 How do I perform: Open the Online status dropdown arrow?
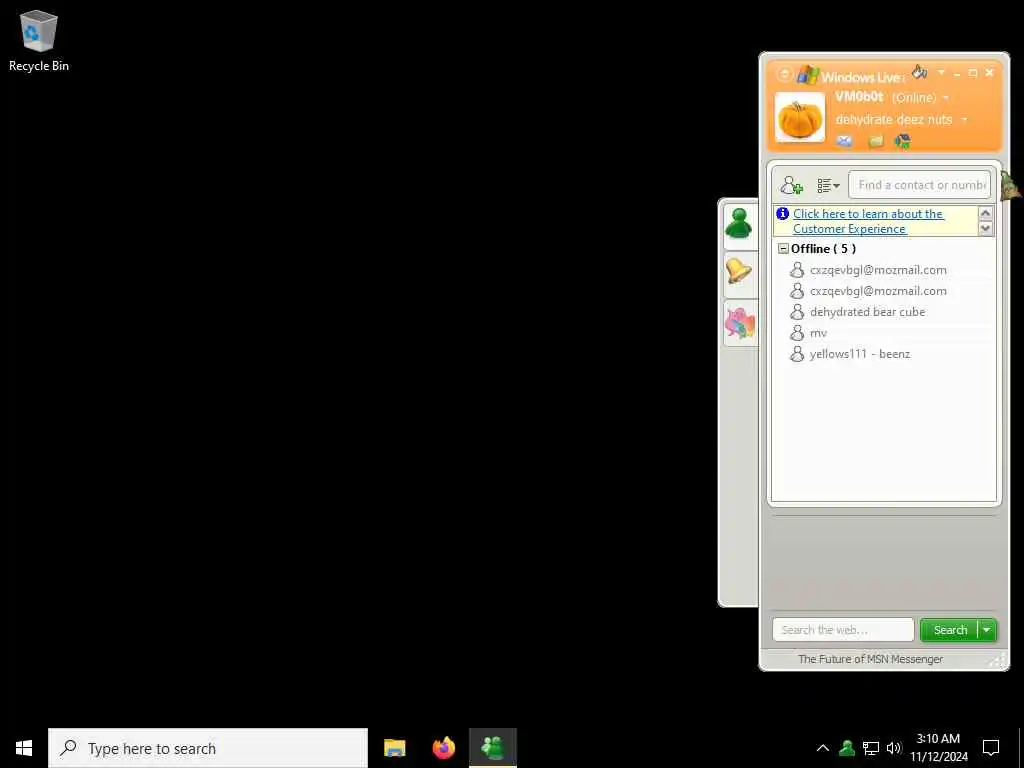[x=946, y=99]
